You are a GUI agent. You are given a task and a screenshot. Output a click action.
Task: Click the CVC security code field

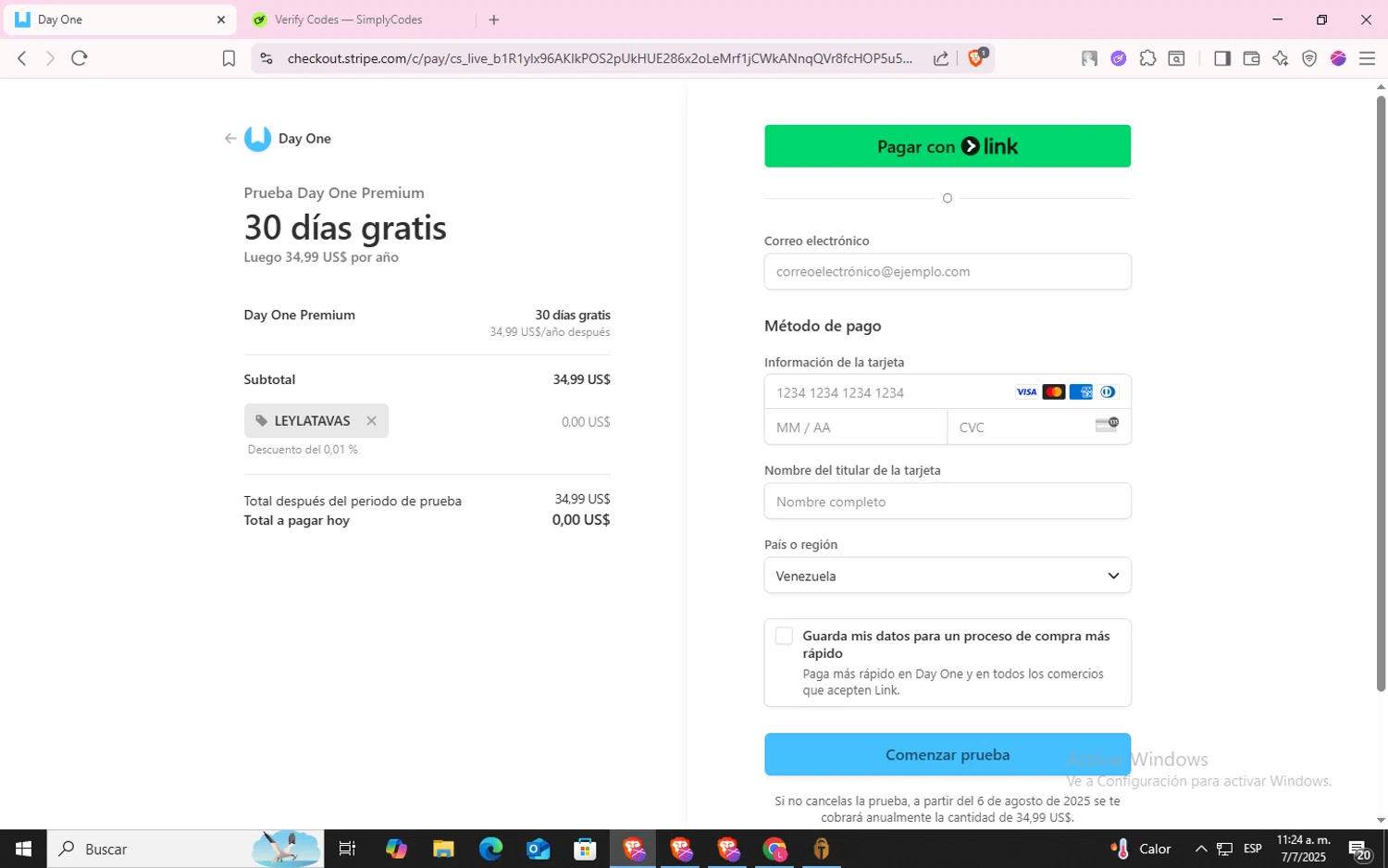(1039, 428)
